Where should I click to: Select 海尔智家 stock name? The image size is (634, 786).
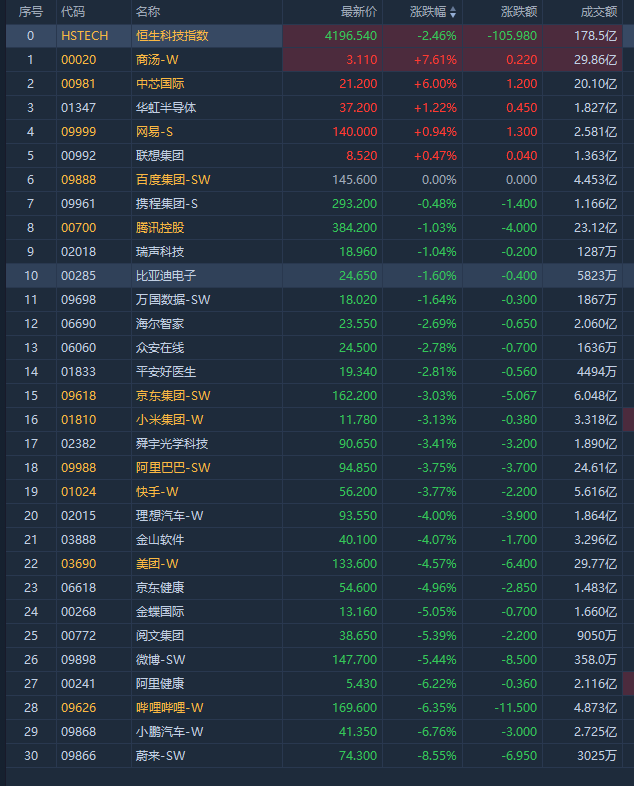(x=160, y=324)
